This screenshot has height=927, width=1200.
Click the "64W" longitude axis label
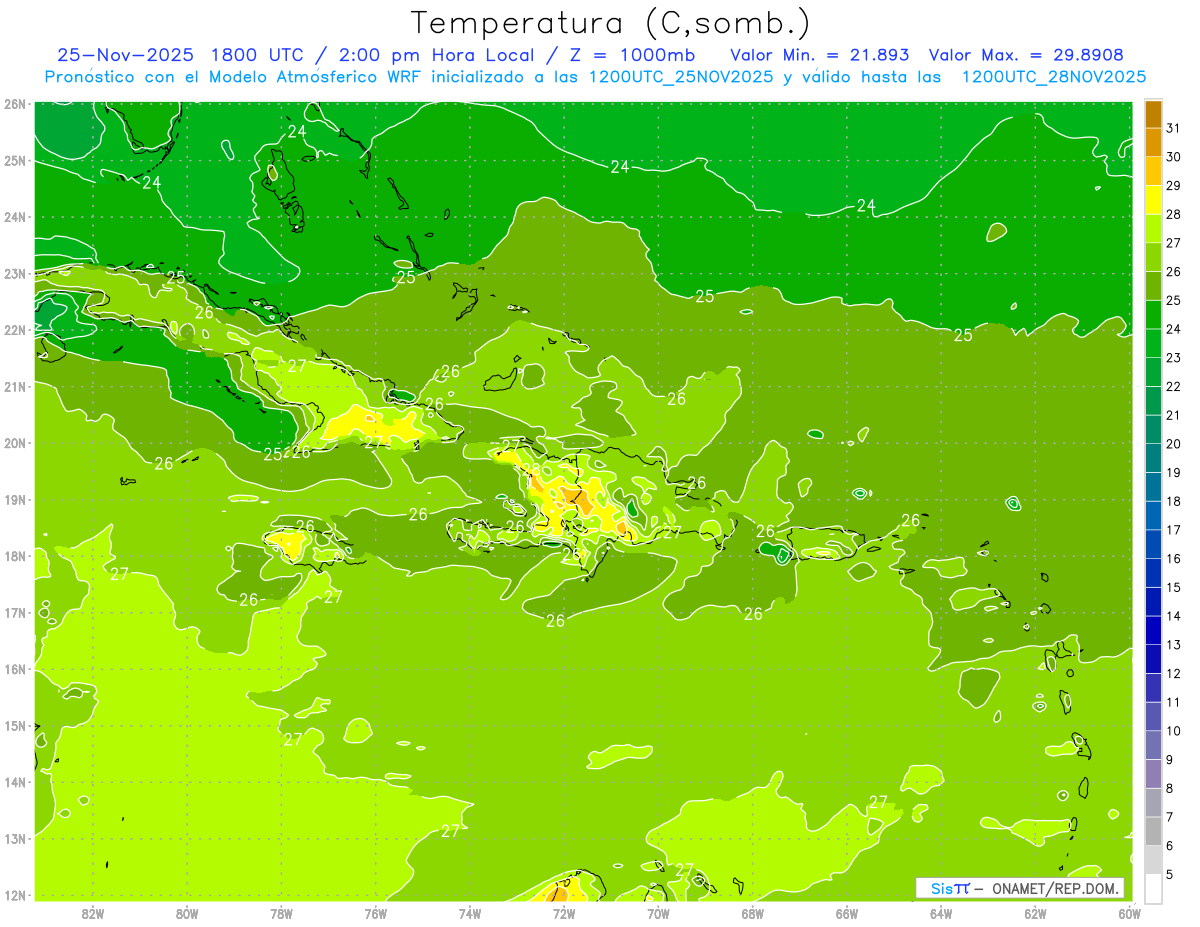click(x=941, y=912)
